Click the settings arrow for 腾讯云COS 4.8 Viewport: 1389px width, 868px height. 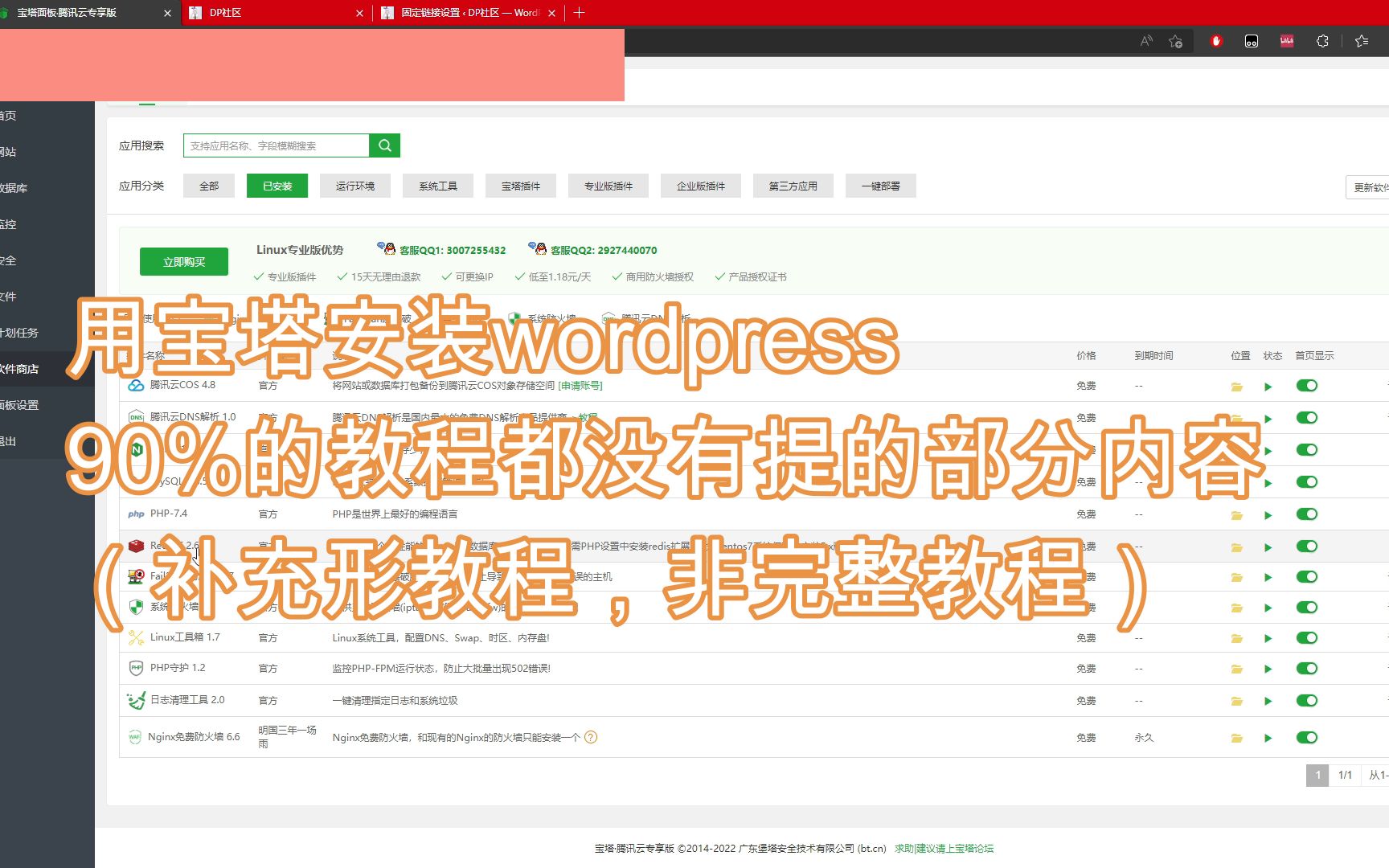tap(1268, 387)
